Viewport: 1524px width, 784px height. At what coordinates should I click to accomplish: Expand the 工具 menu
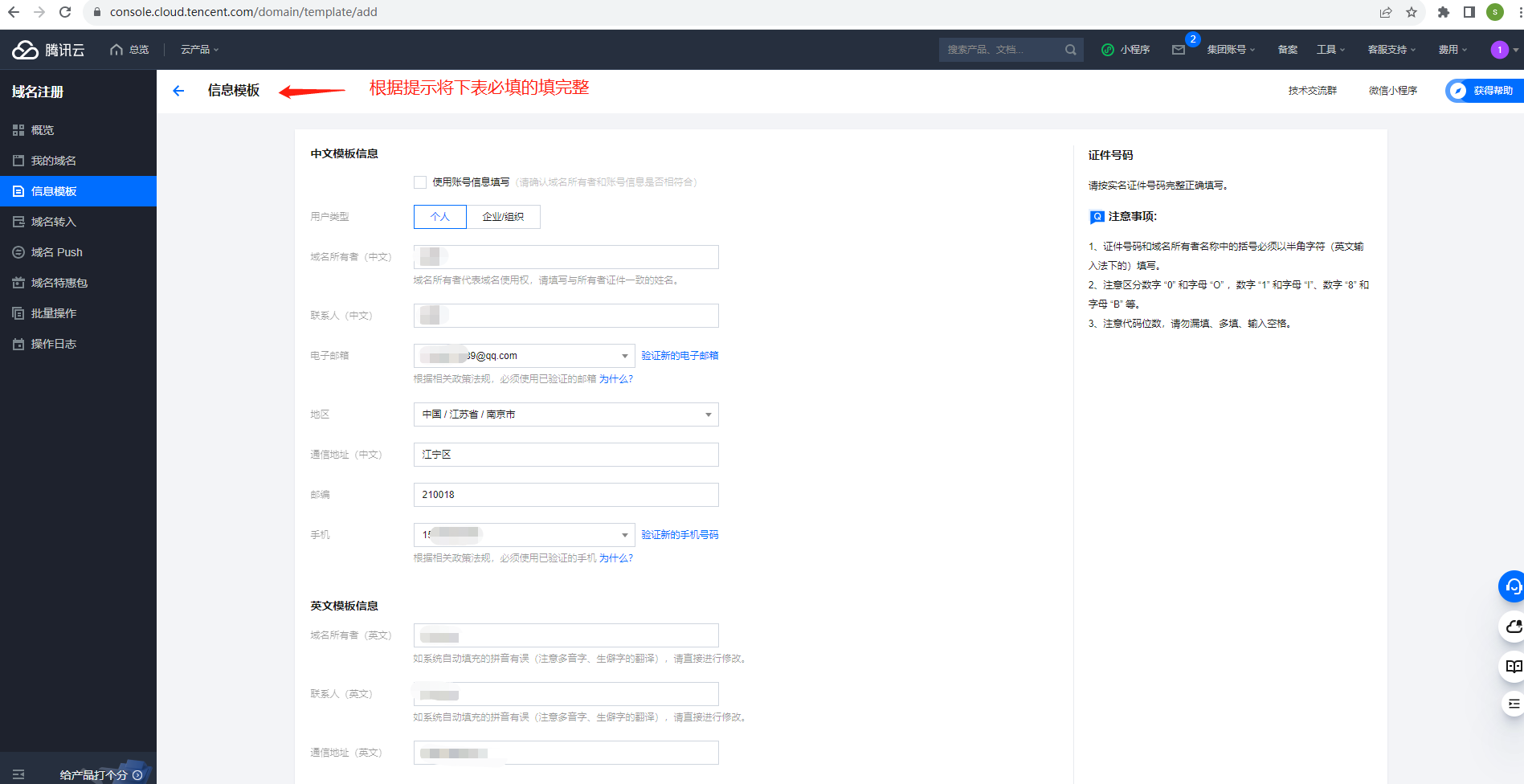(x=1330, y=50)
